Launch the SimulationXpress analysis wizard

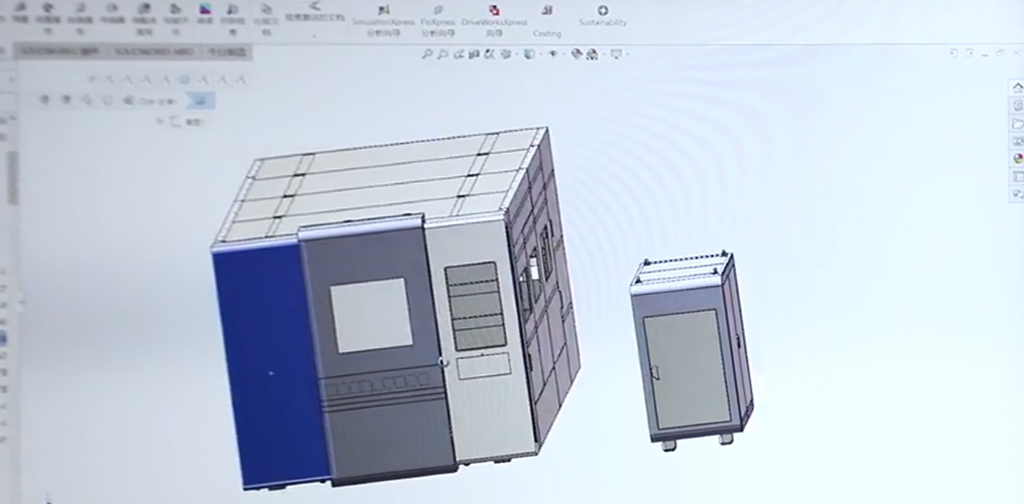point(383,22)
